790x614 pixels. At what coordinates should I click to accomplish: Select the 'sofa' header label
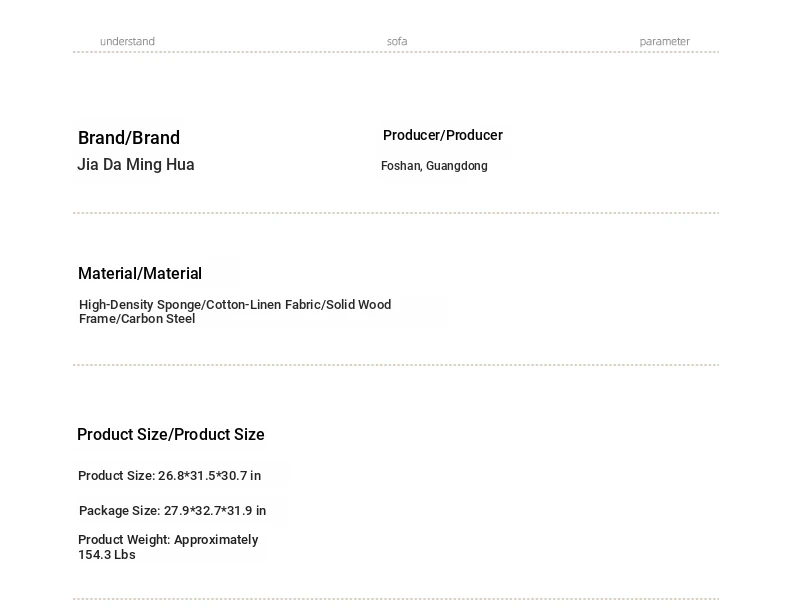(x=397, y=41)
